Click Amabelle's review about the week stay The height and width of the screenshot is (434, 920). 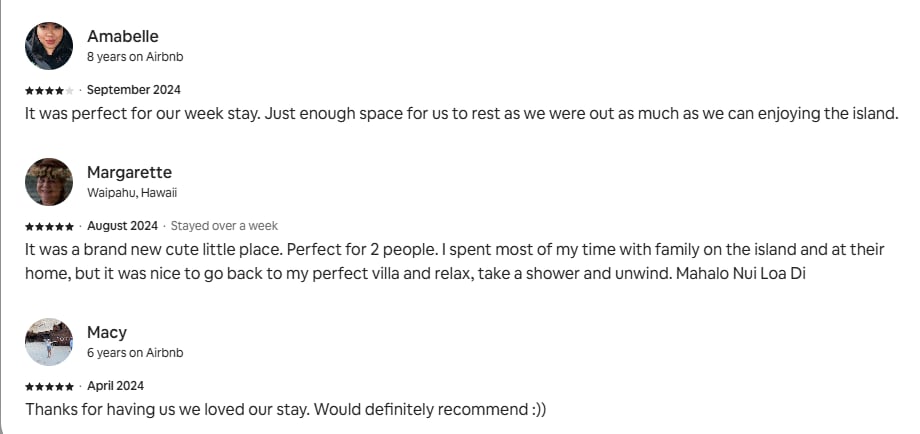coord(462,113)
